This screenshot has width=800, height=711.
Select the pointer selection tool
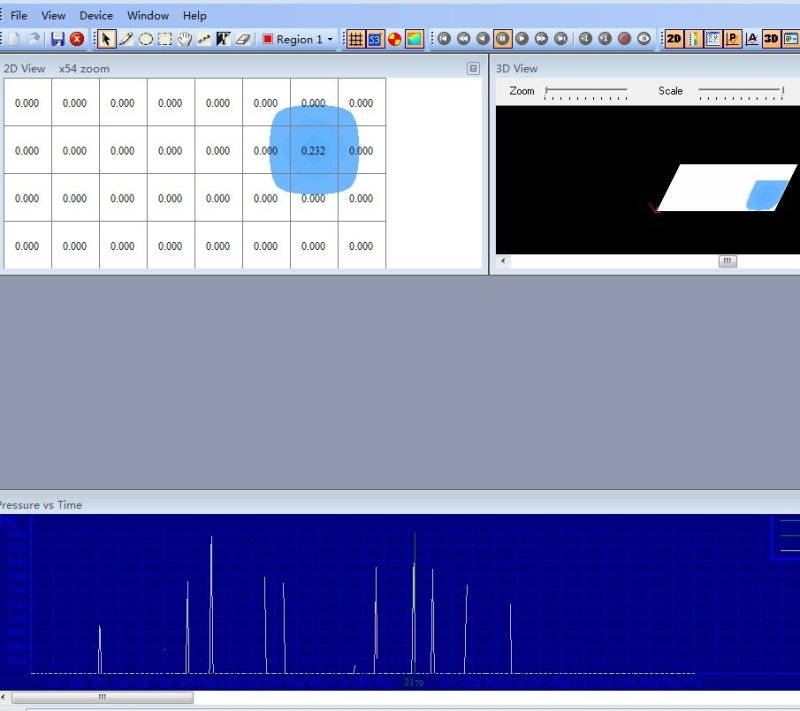coord(105,39)
